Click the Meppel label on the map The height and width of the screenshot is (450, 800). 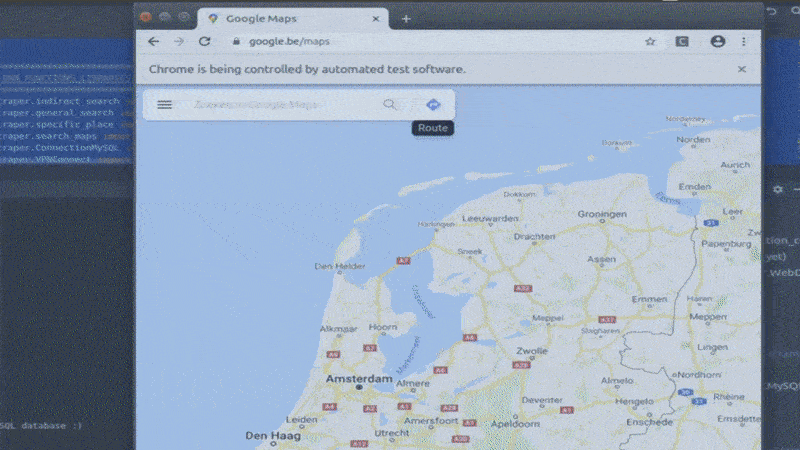tap(547, 318)
